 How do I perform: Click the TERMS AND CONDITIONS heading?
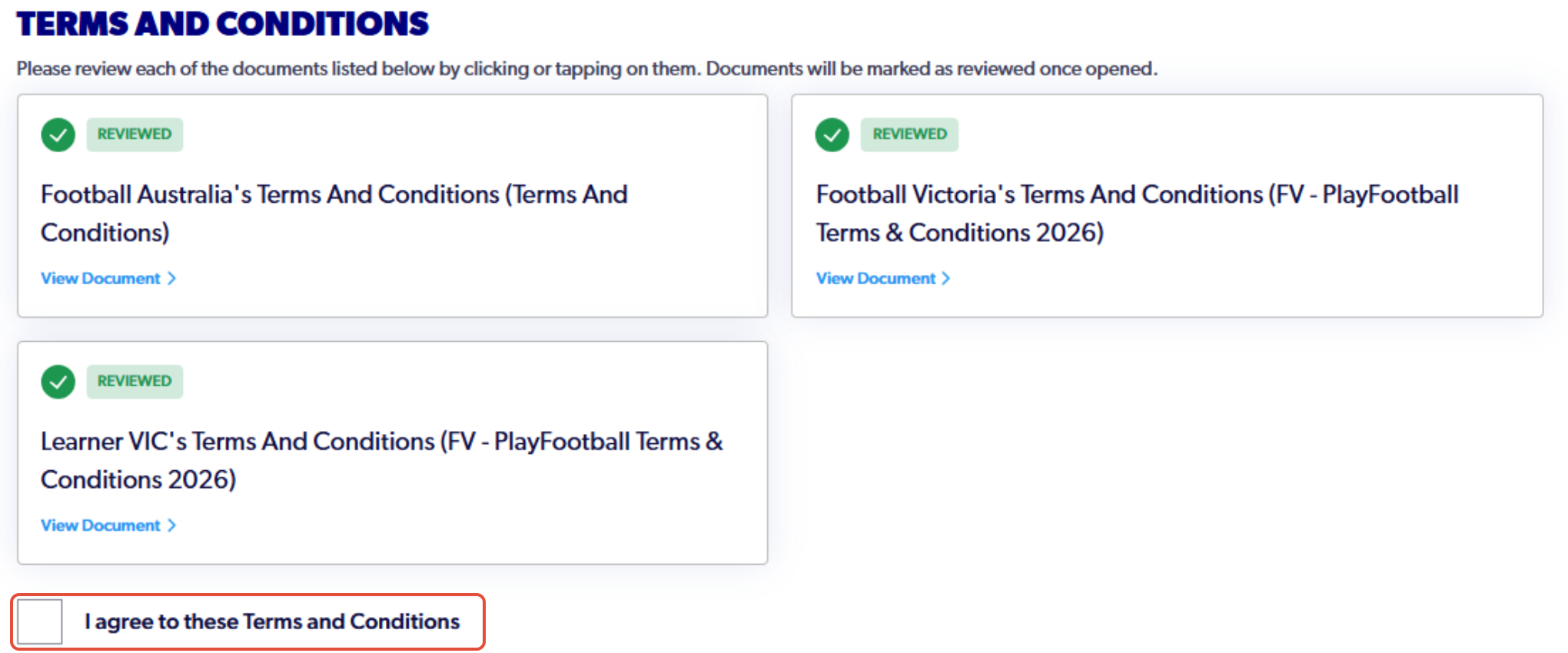(x=223, y=24)
